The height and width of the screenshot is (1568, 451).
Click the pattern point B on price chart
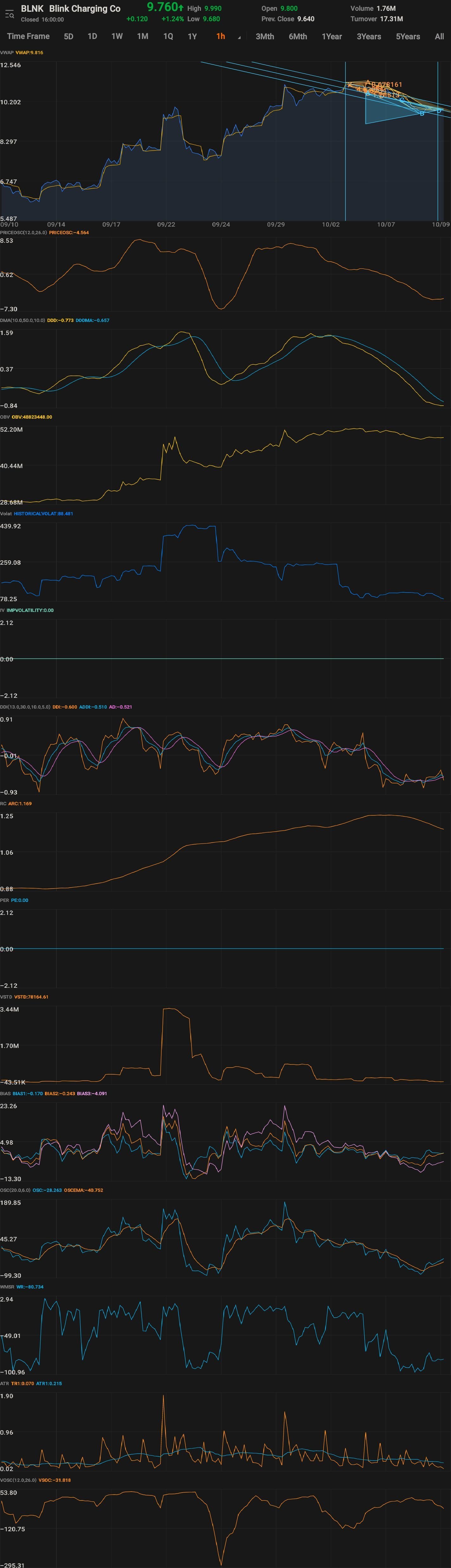(x=422, y=113)
